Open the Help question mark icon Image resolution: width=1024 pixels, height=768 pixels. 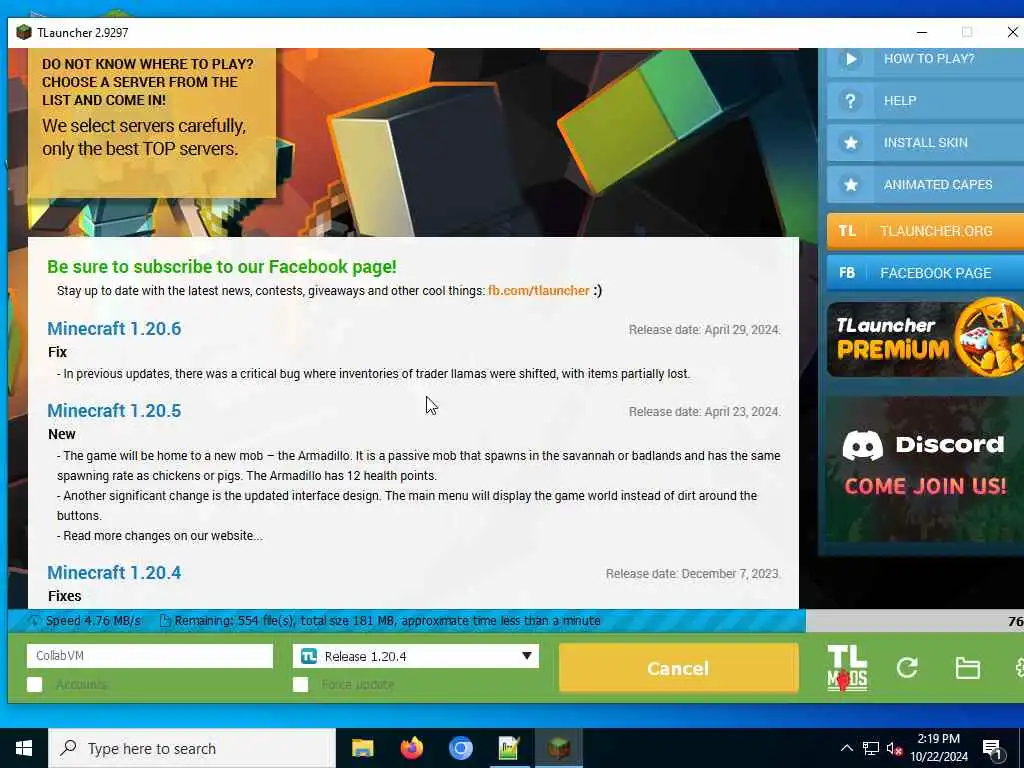850,101
